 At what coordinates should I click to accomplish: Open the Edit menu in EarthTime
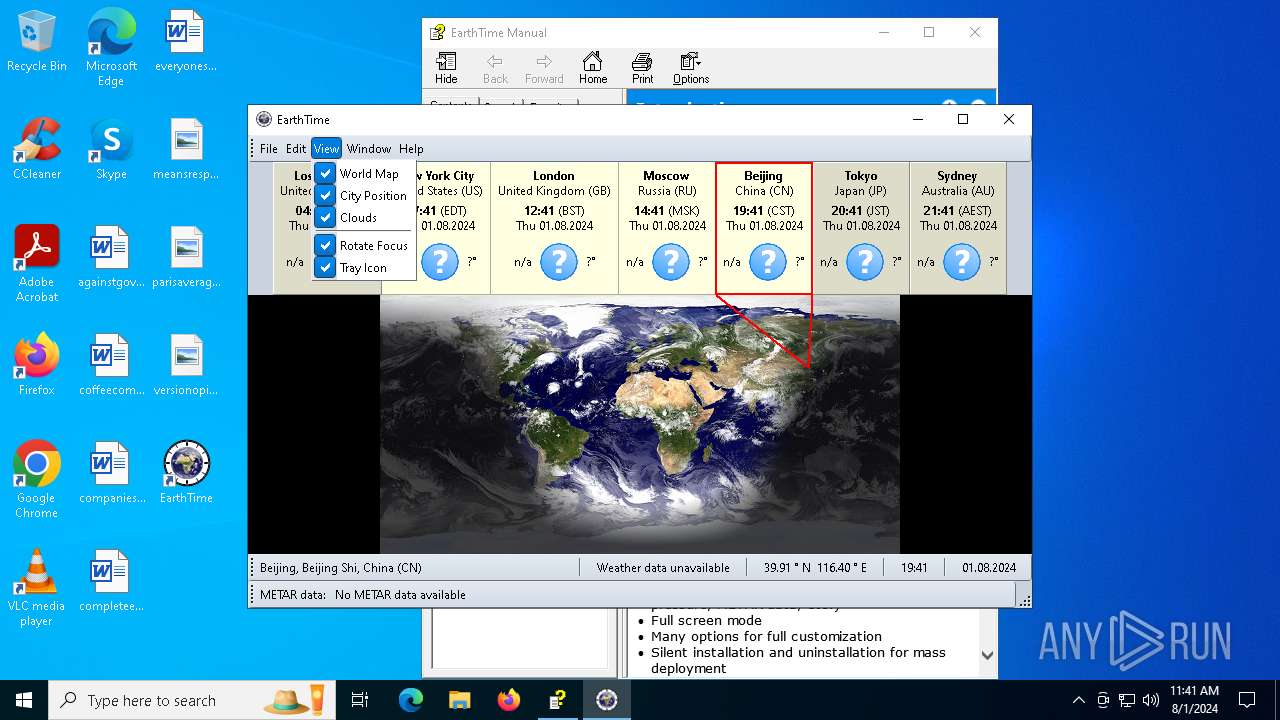pos(296,148)
